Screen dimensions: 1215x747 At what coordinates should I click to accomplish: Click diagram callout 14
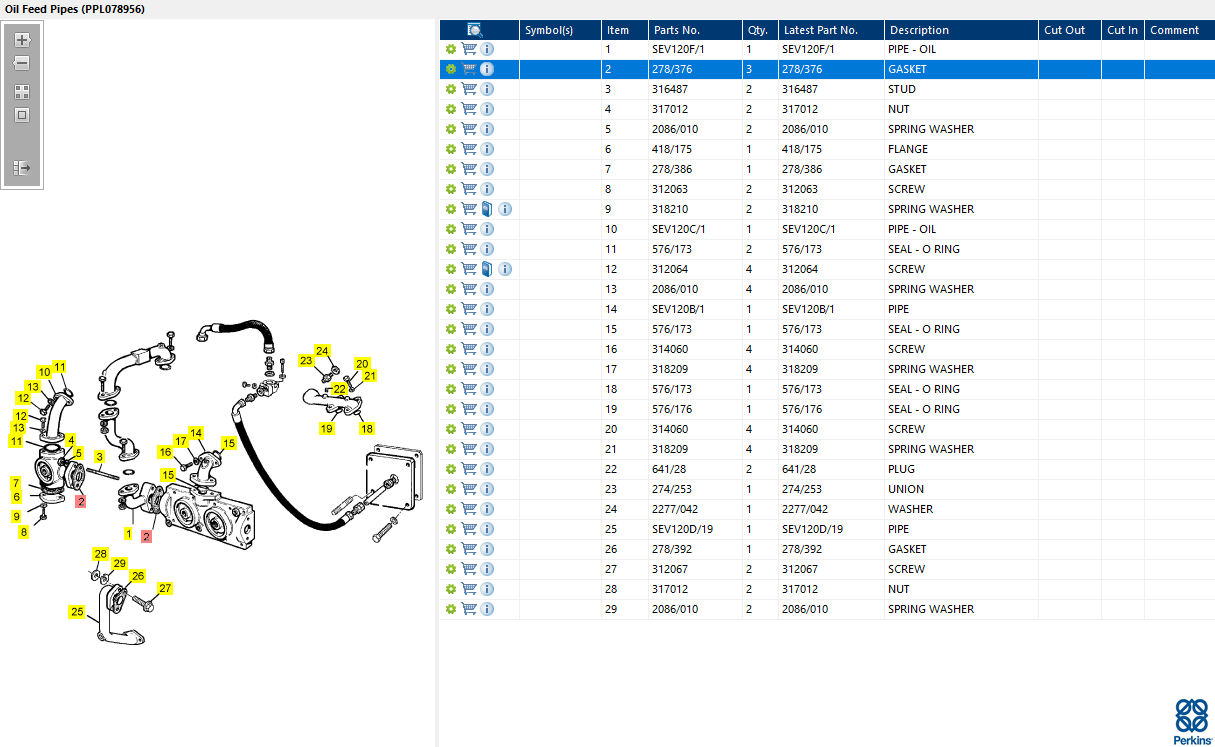(x=196, y=433)
